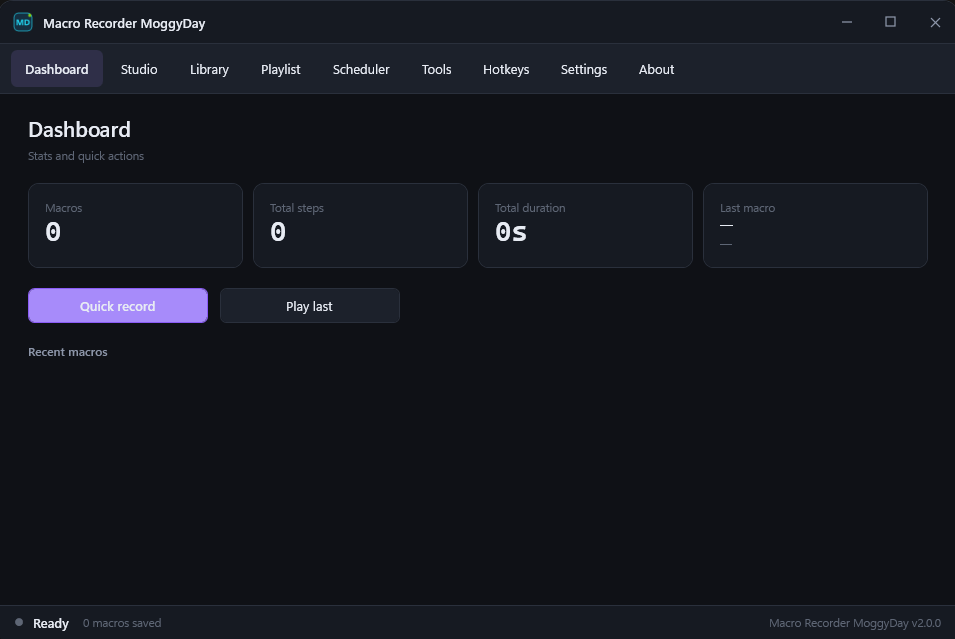Click the Total duration card
This screenshot has height=639, width=955.
585,225
